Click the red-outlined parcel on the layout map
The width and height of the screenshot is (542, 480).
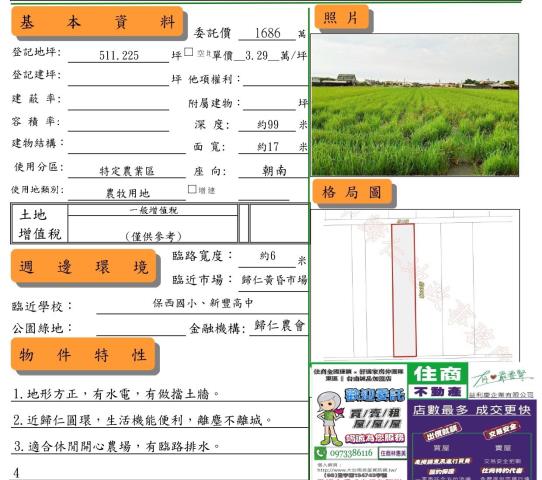tap(404, 290)
